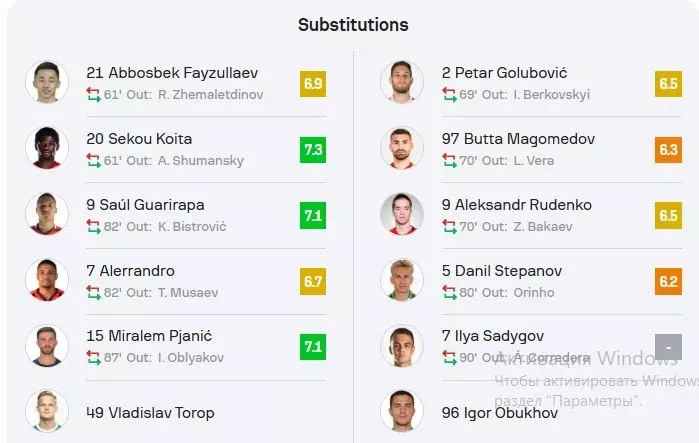Click the substitution arrows icon under Sekou Koita

pos(93,160)
